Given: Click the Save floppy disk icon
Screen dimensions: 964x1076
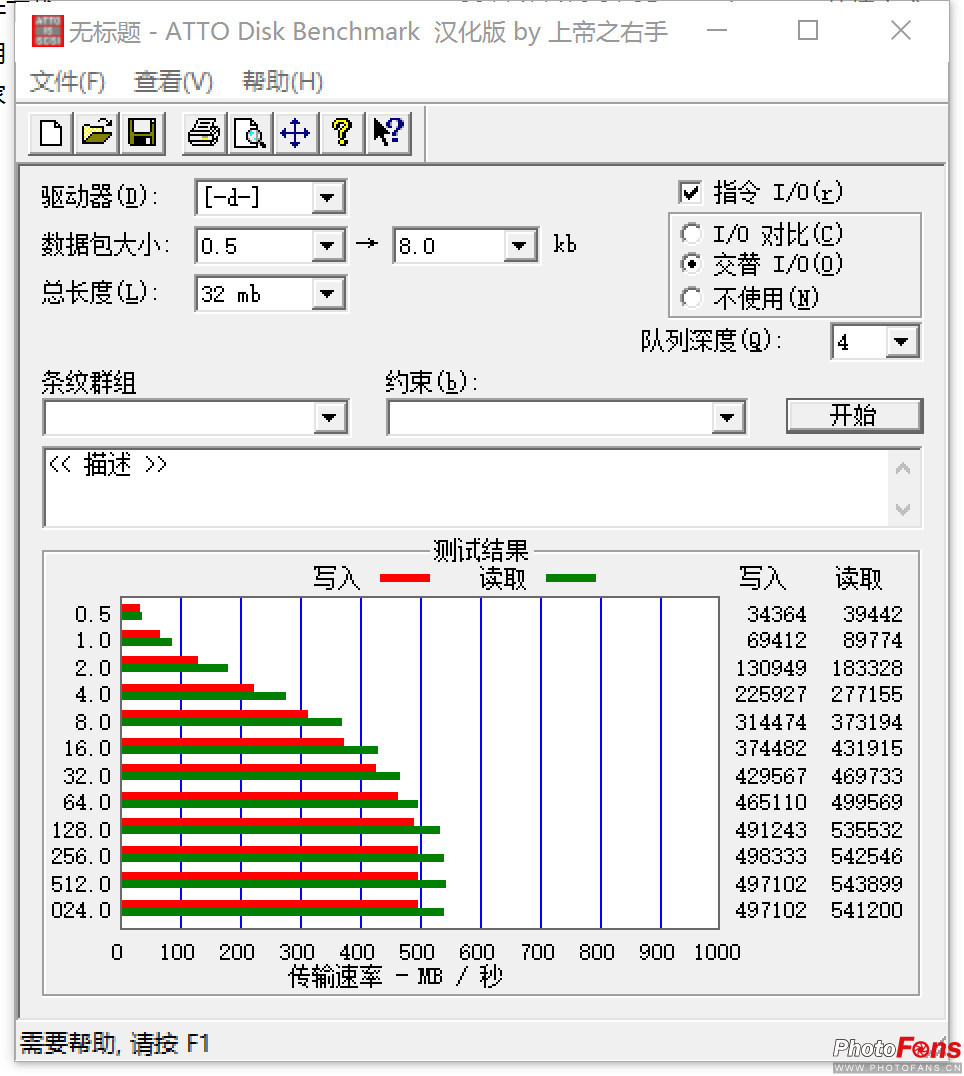Looking at the screenshot, I should tap(142, 133).
